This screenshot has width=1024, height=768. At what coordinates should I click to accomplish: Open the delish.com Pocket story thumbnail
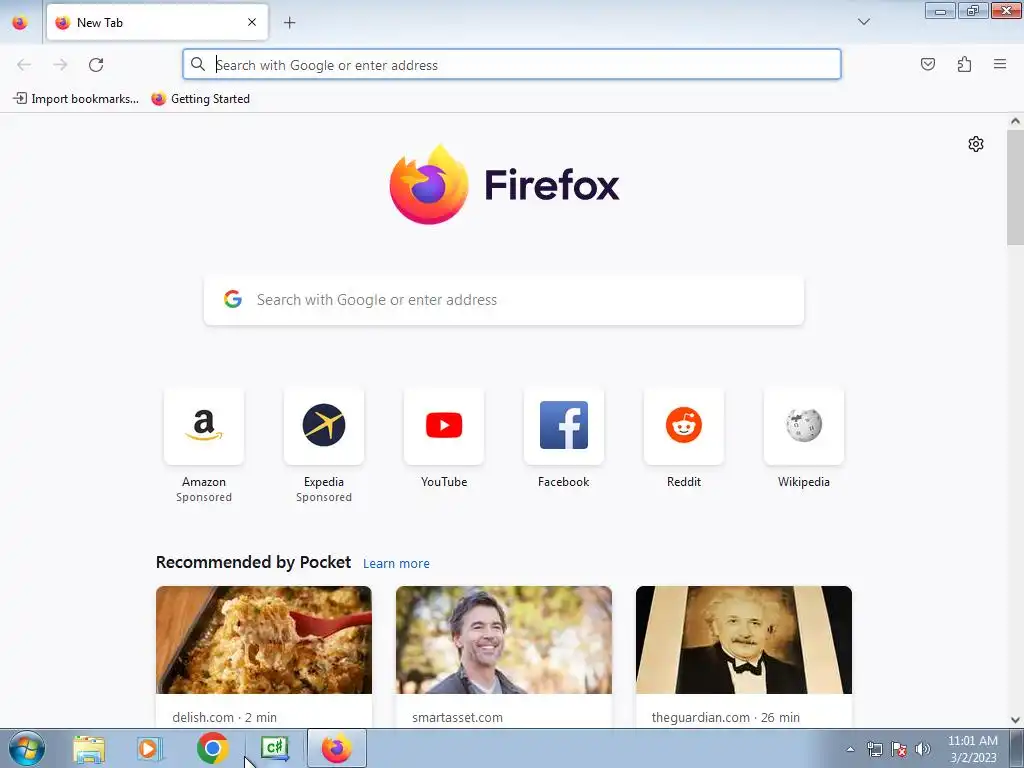(x=264, y=640)
